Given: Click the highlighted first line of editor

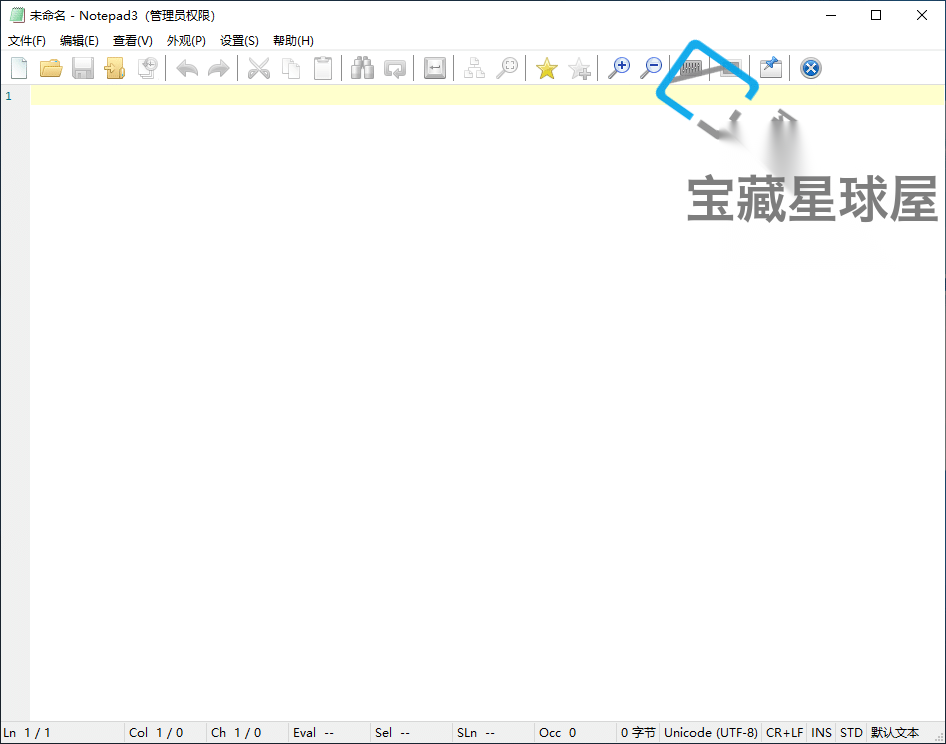Looking at the screenshot, I should point(487,95).
